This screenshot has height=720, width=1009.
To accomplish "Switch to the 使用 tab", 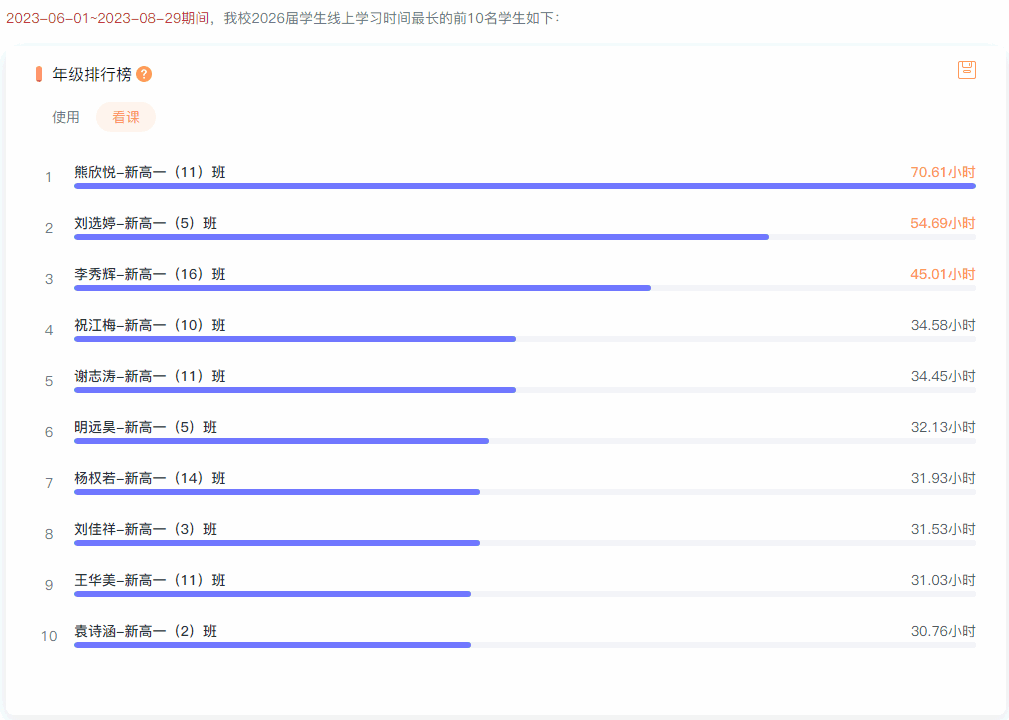I will pos(66,117).
